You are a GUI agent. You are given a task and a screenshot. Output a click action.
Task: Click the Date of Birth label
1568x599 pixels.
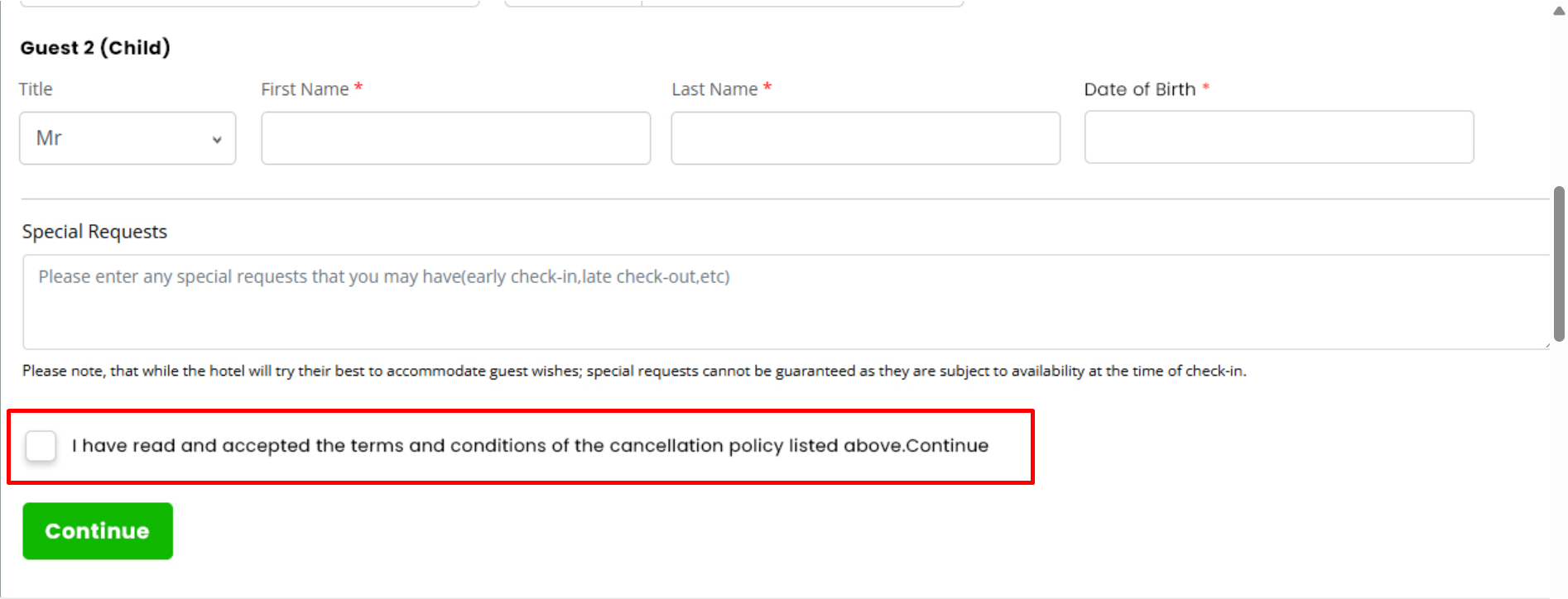pyautogui.click(x=1139, y=89)
